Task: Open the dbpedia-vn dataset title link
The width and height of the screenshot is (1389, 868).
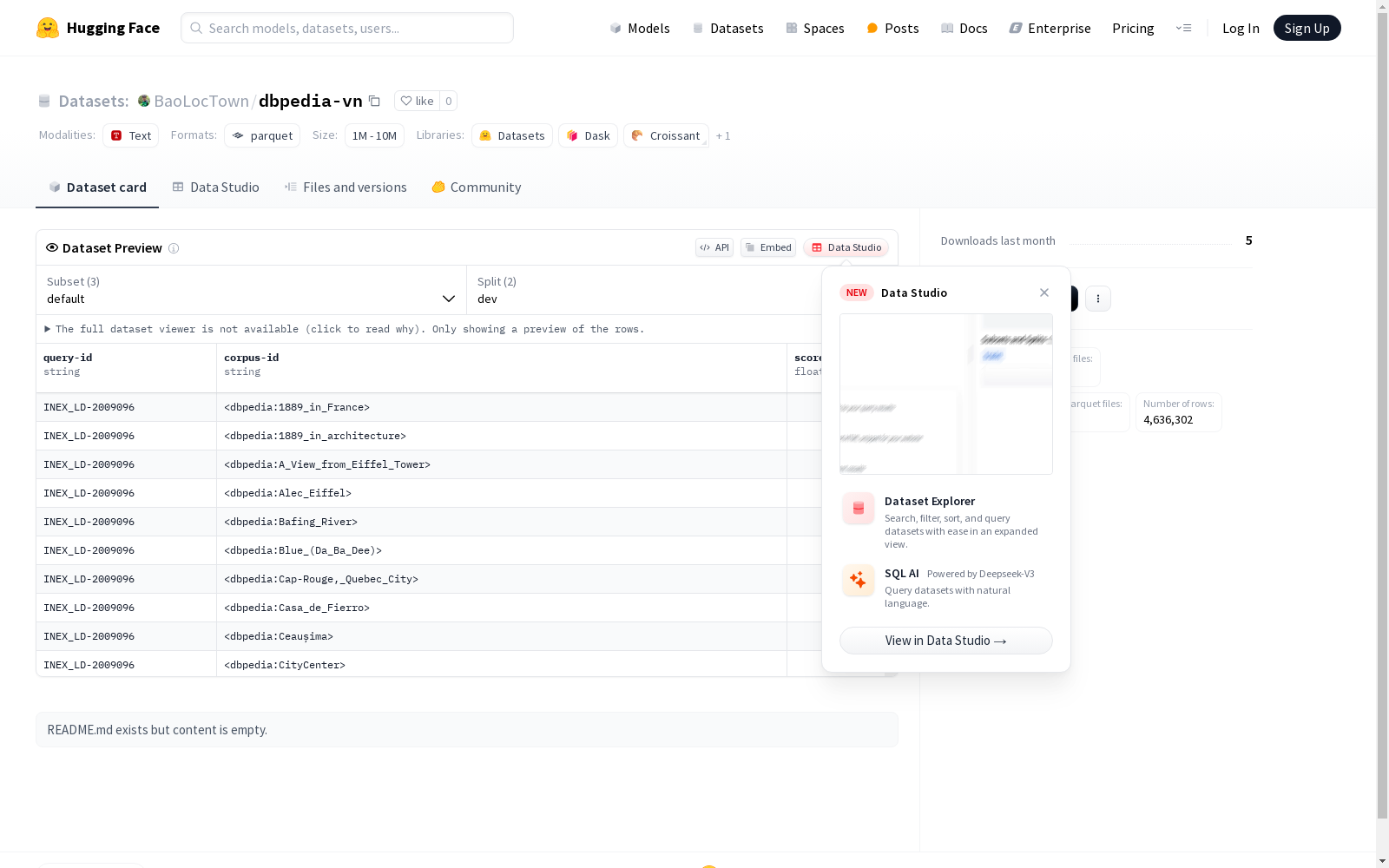Action: (x=311, y=101)
